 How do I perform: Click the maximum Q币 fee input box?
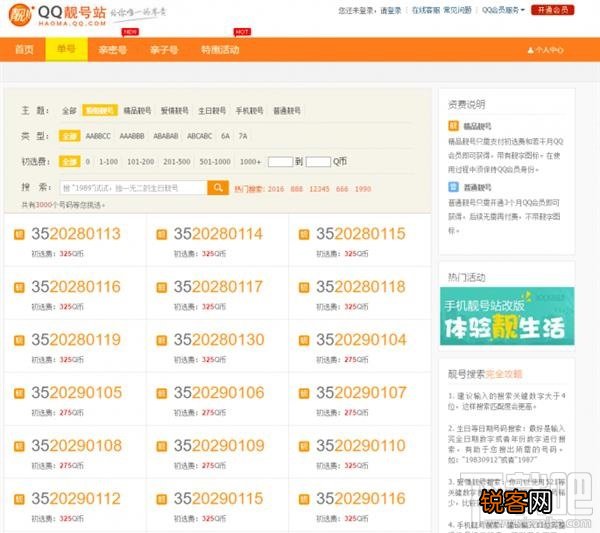pyautogui.click(x=318, y=162)
